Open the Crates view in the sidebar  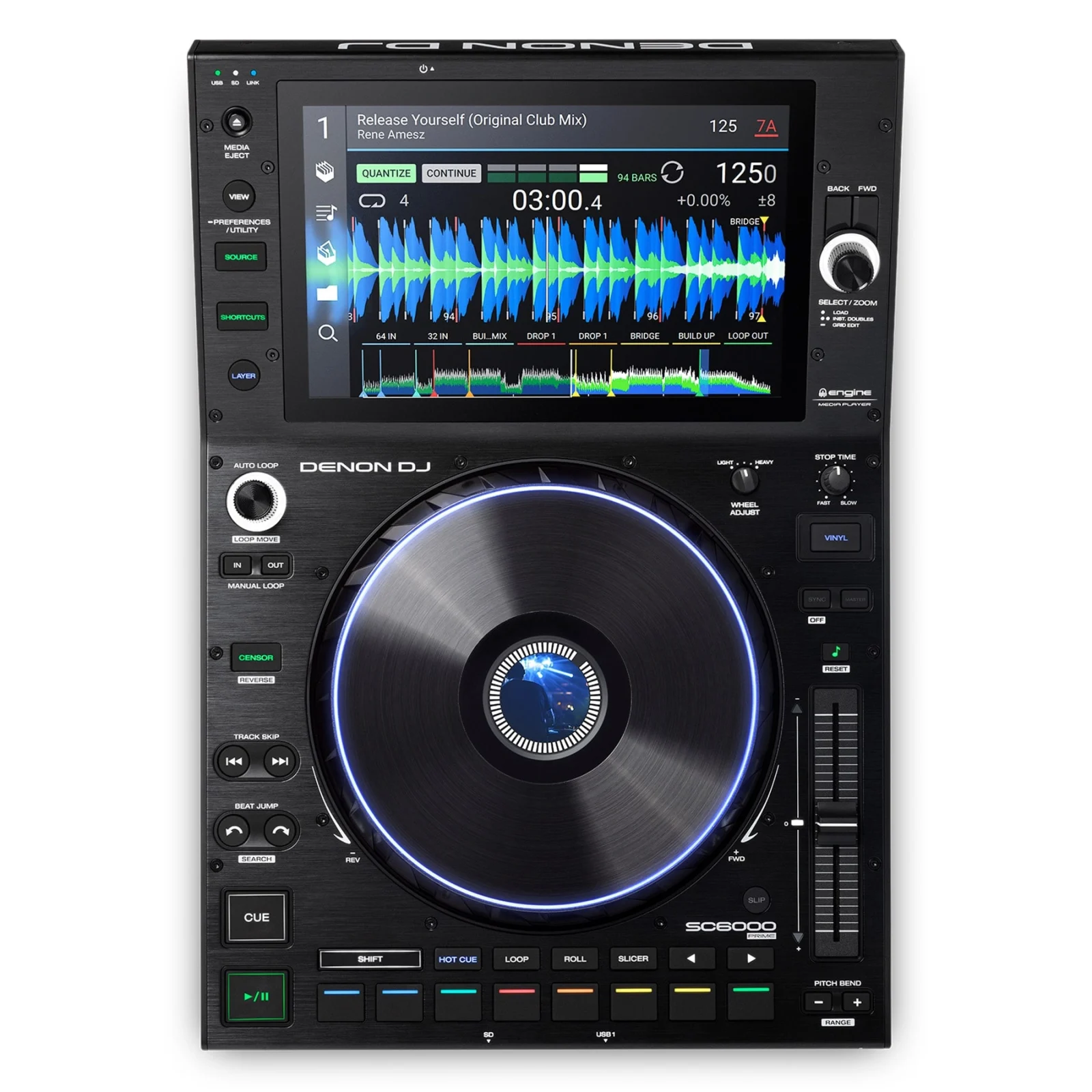coord(326,171)
